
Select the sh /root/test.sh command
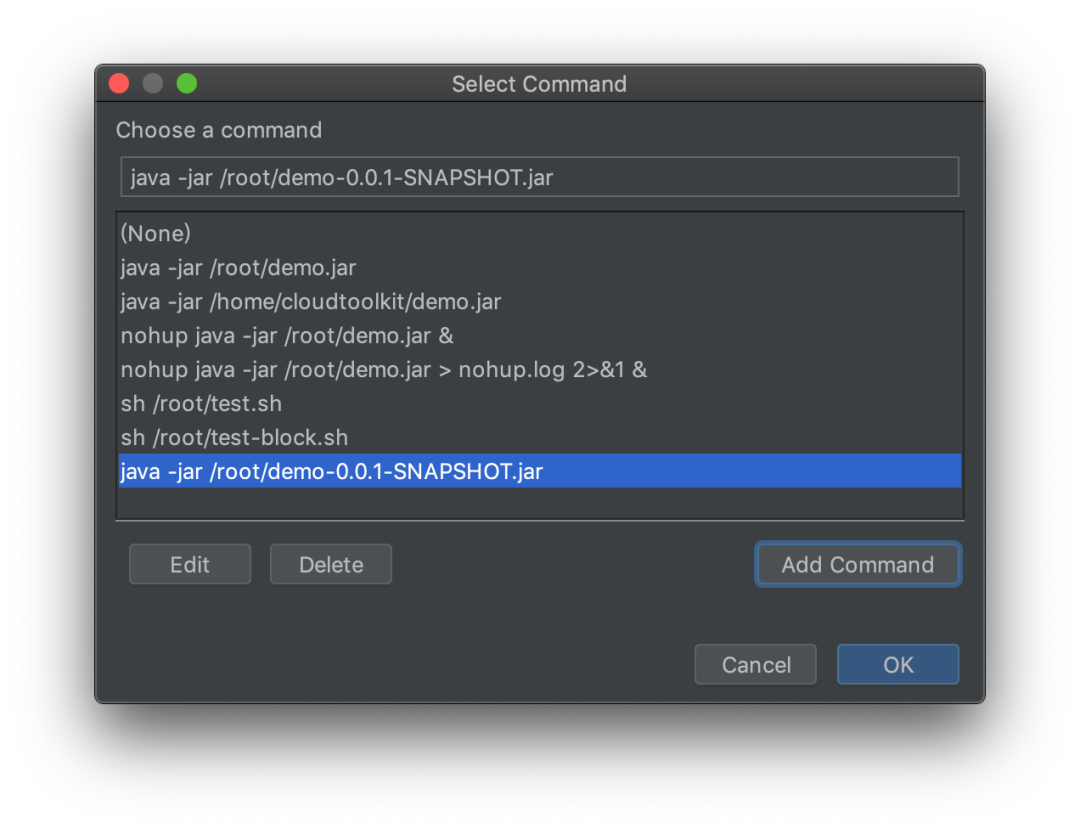point(201,404)
